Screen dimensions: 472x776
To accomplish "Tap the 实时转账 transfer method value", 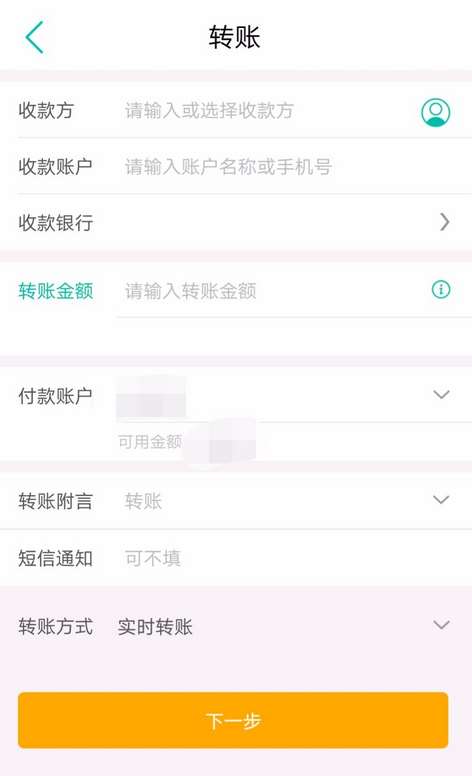I will pyautogui.click(x=155, y=627).
